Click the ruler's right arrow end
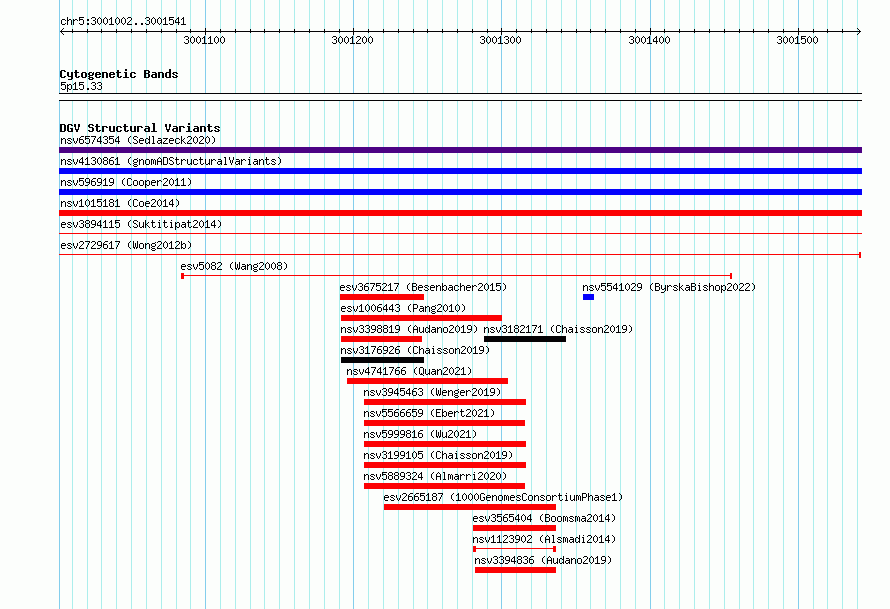890x609 pixels. tap(859, 31)
